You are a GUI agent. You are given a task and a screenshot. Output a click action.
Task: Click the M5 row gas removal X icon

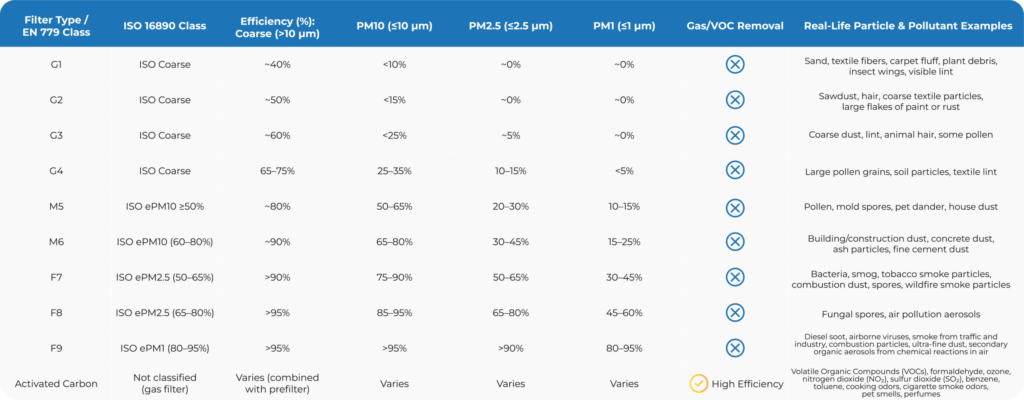[x=734, y=206]
